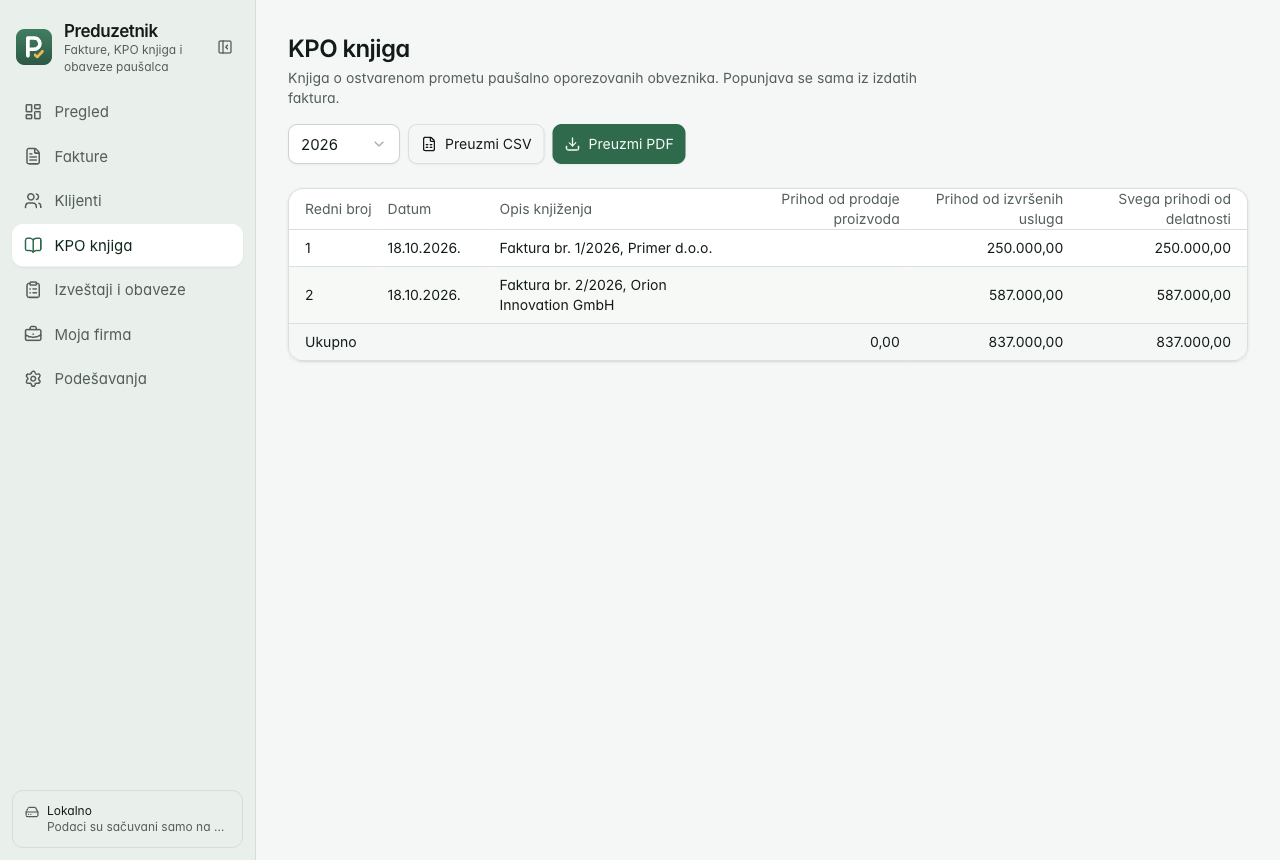Click the Preduzetnik app title
Viewport: 1280px width, 860px height.
[111, 31]
